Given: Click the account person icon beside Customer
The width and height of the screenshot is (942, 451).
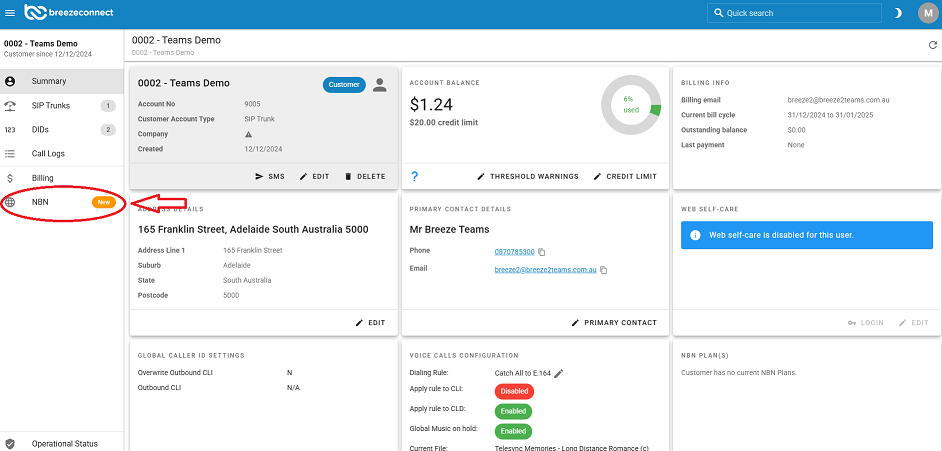Looking at the screenshot, I should (x=380, y=85).
